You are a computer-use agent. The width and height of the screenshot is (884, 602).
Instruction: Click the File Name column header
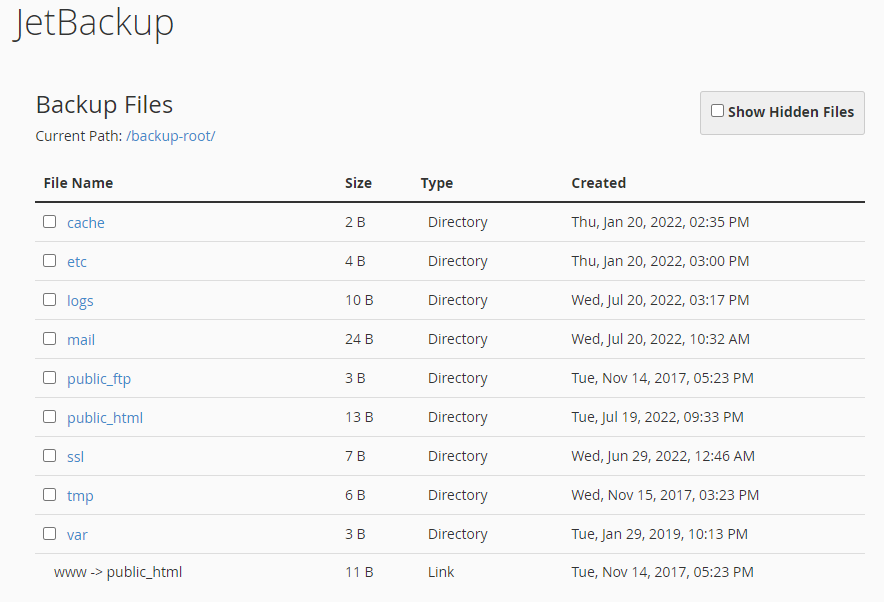pyautogui.click(x=78, y=183)
